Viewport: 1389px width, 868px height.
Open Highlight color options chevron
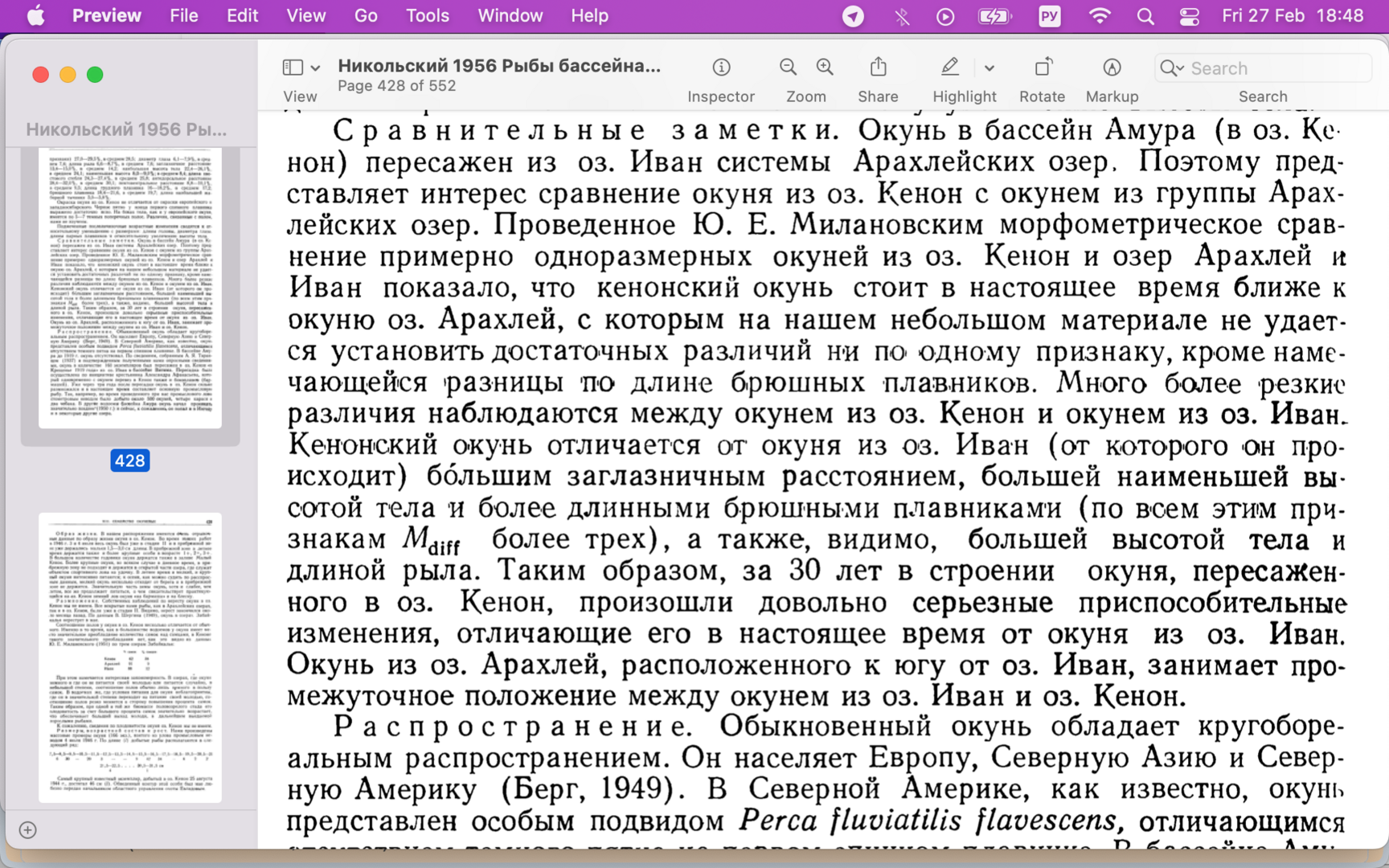tap(990, 68)
